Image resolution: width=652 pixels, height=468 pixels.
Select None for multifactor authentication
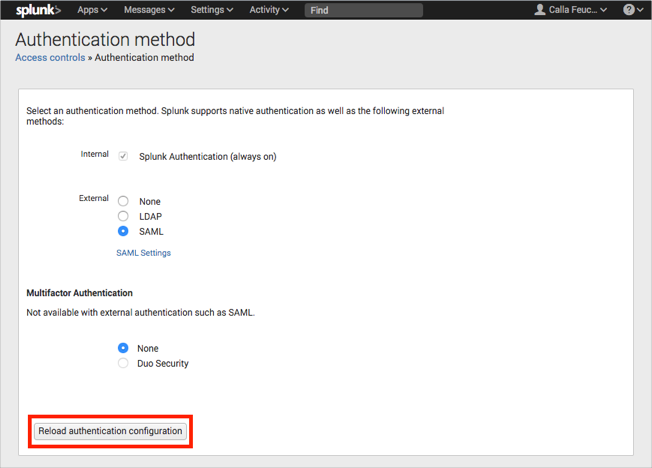click(x=123, y=348)
